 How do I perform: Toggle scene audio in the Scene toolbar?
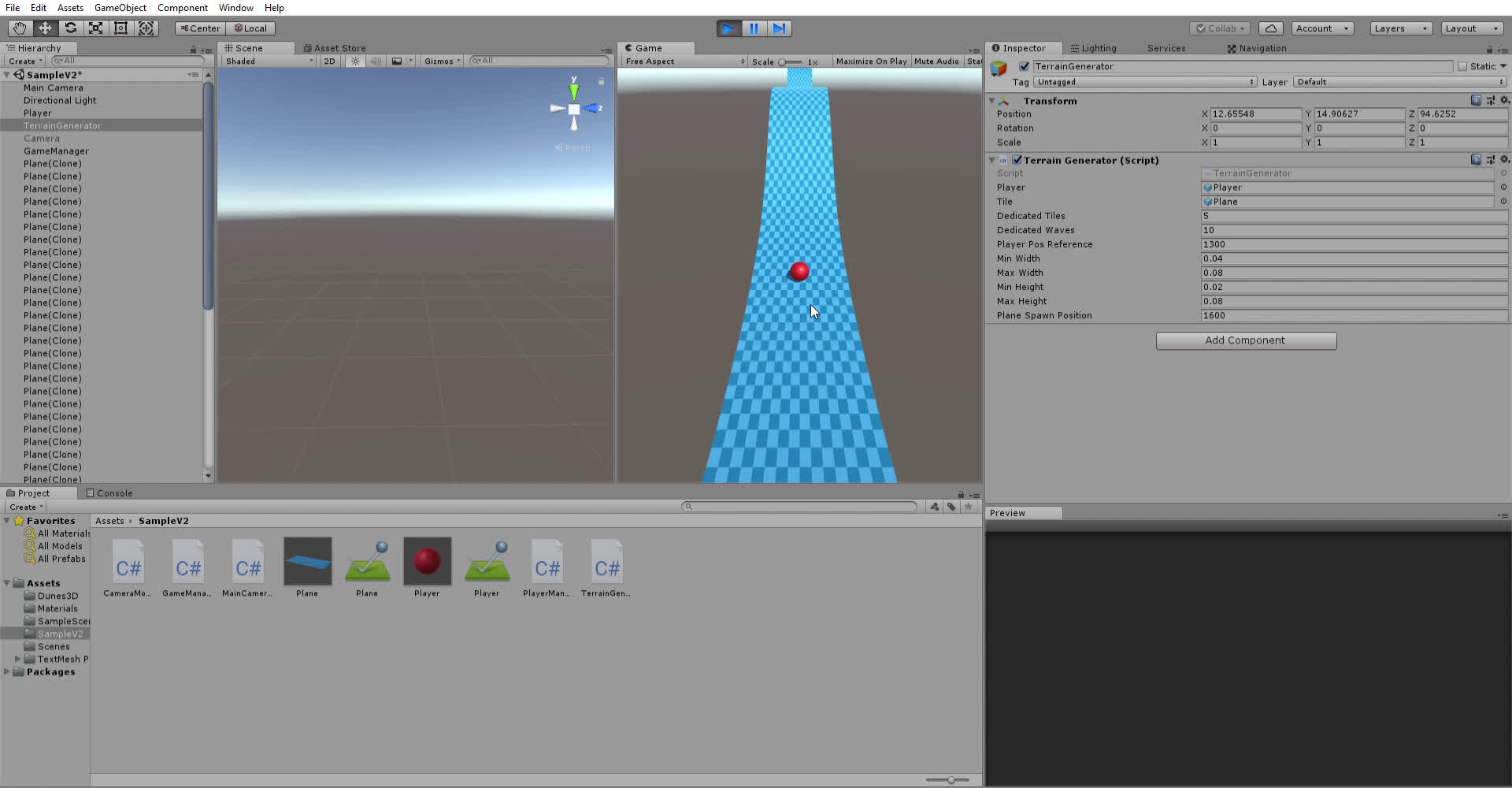(376, 61)
